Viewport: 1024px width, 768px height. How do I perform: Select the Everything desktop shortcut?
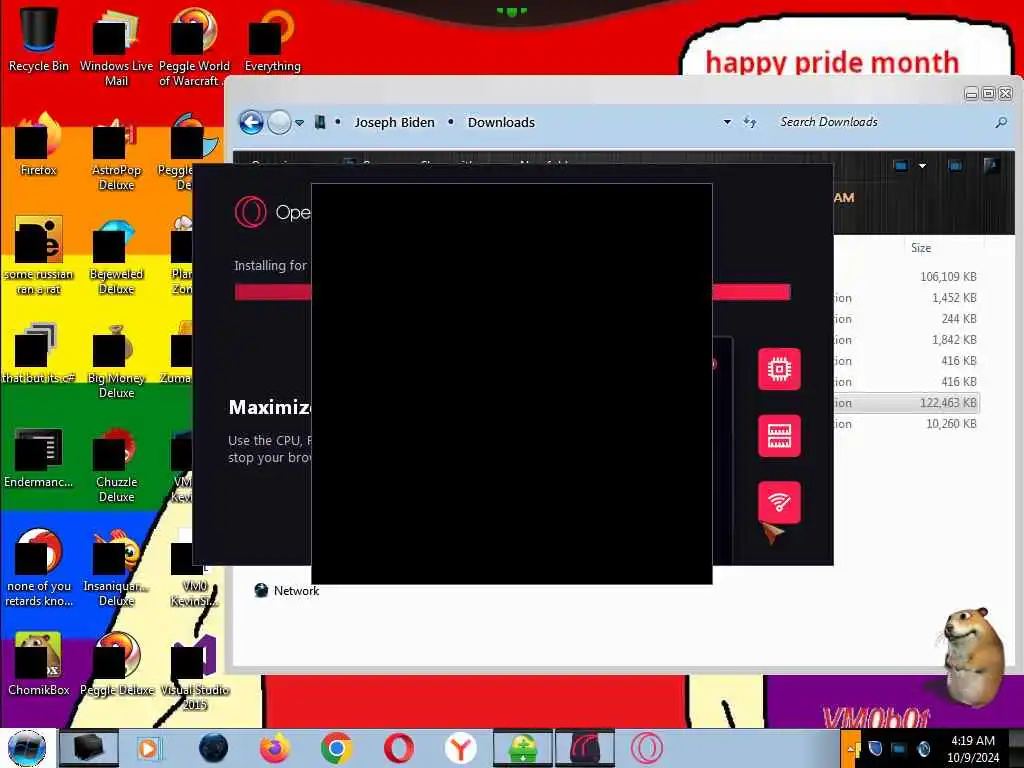pyautogui.click(x=272, y=39)
